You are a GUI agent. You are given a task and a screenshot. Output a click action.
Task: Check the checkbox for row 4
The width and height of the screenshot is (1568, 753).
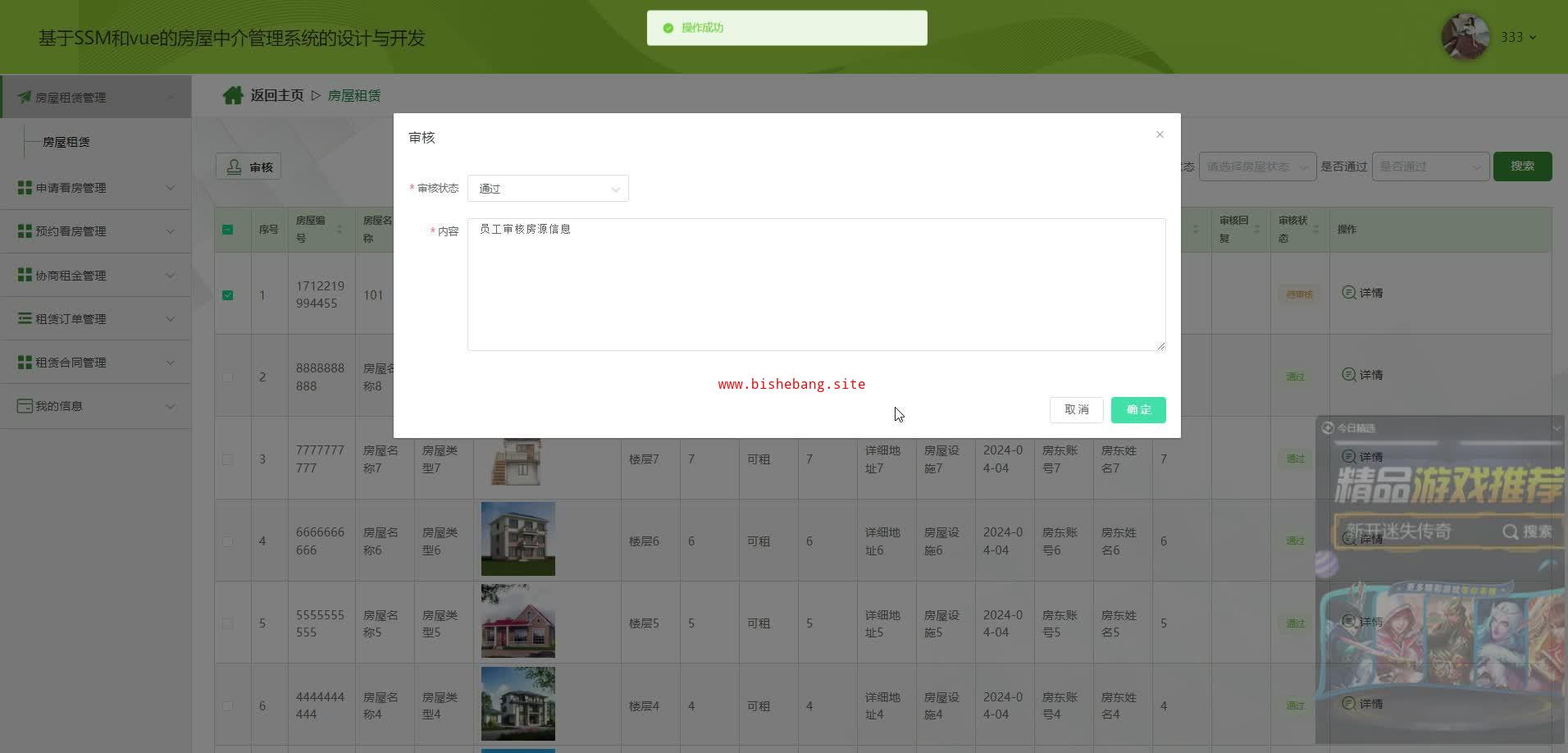(x=228, y=541)
